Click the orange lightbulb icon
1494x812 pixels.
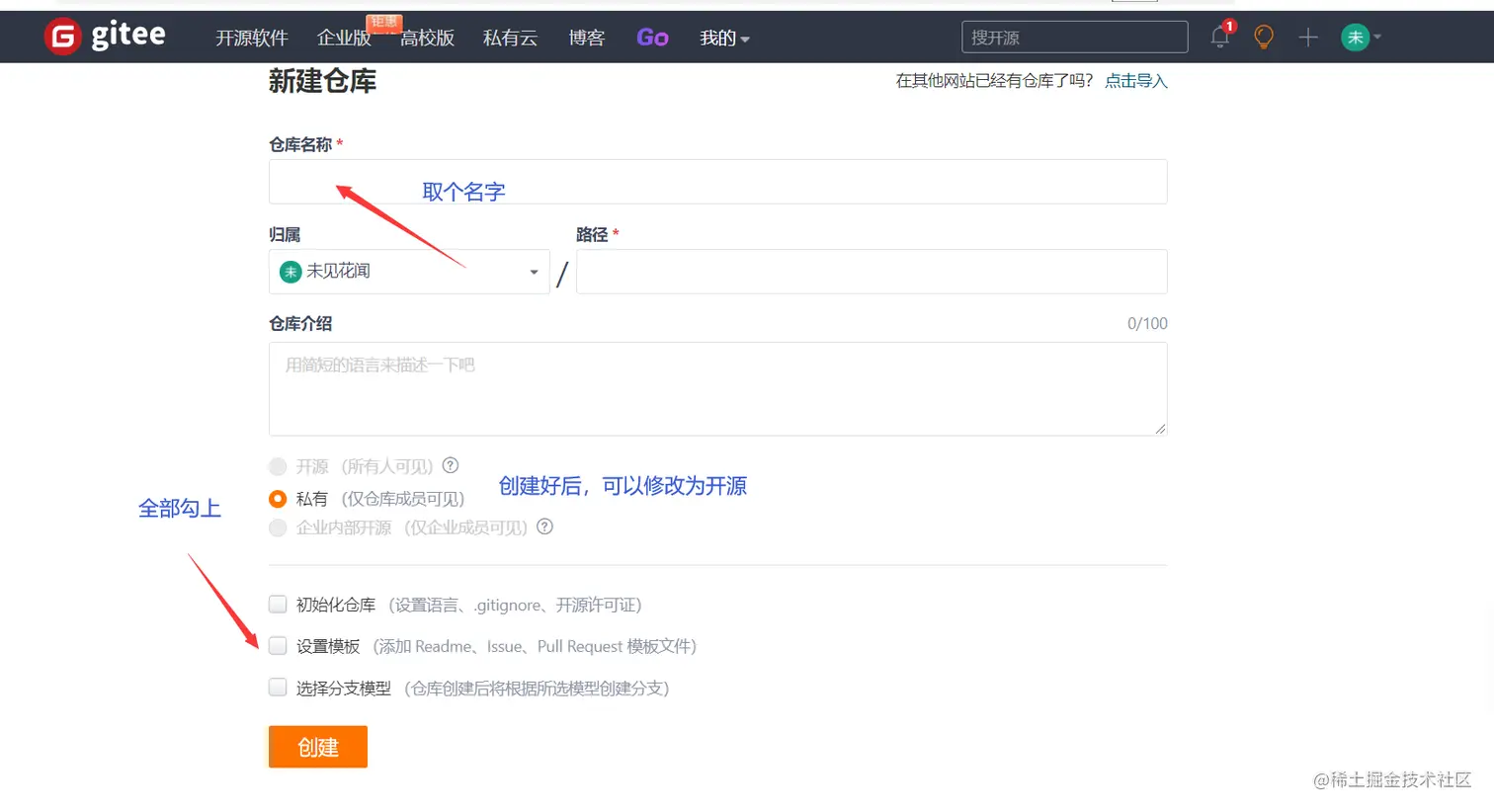1263,38
